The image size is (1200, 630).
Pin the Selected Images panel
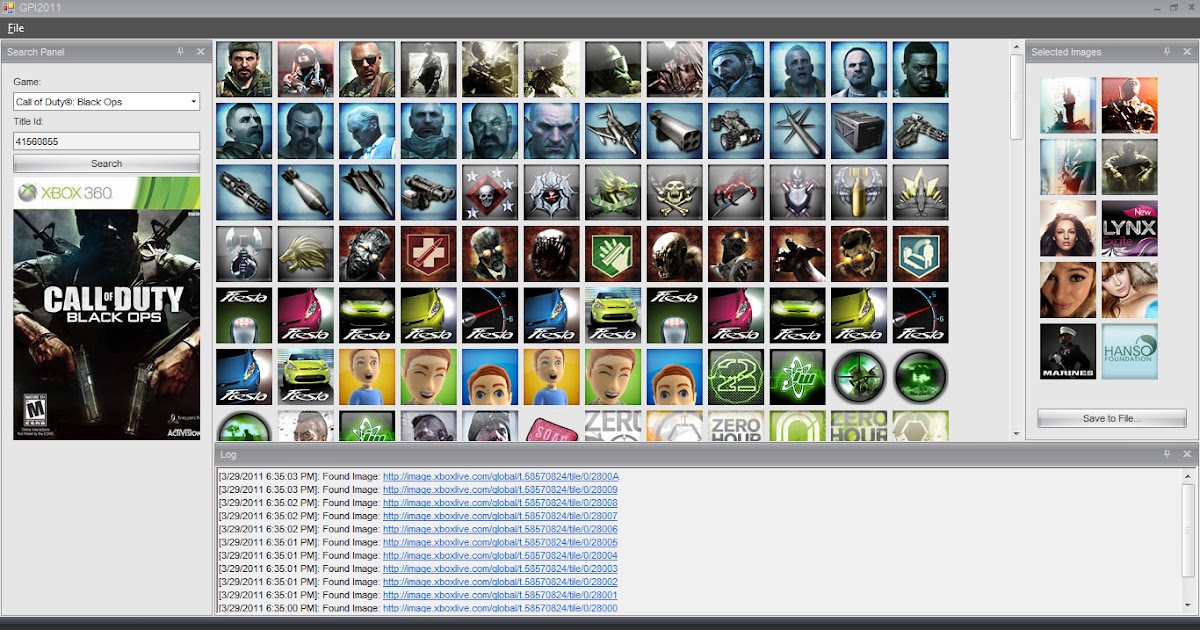1167,52
